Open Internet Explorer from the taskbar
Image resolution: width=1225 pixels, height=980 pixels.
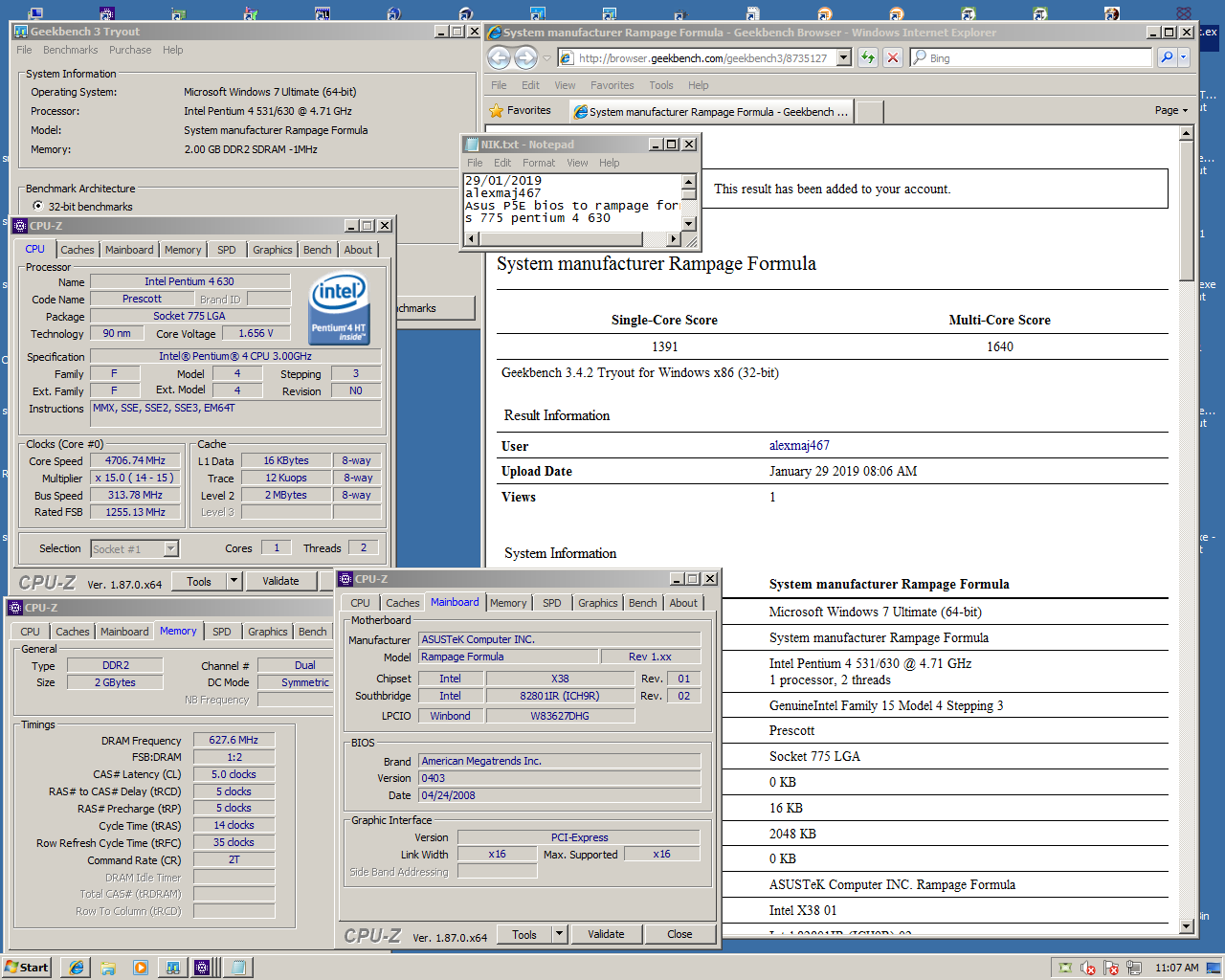click(x=76, y=968)
